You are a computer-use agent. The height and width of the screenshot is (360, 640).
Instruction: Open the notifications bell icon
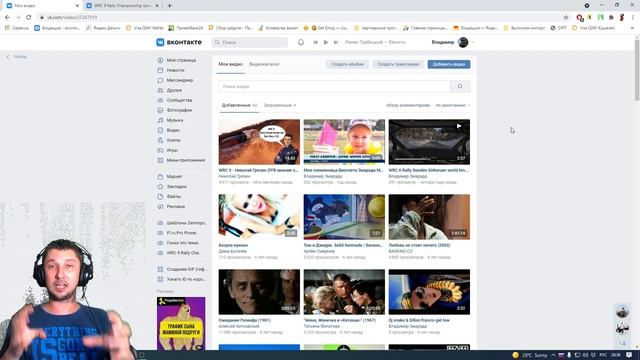pyautogui.click(x=301, y=42)
